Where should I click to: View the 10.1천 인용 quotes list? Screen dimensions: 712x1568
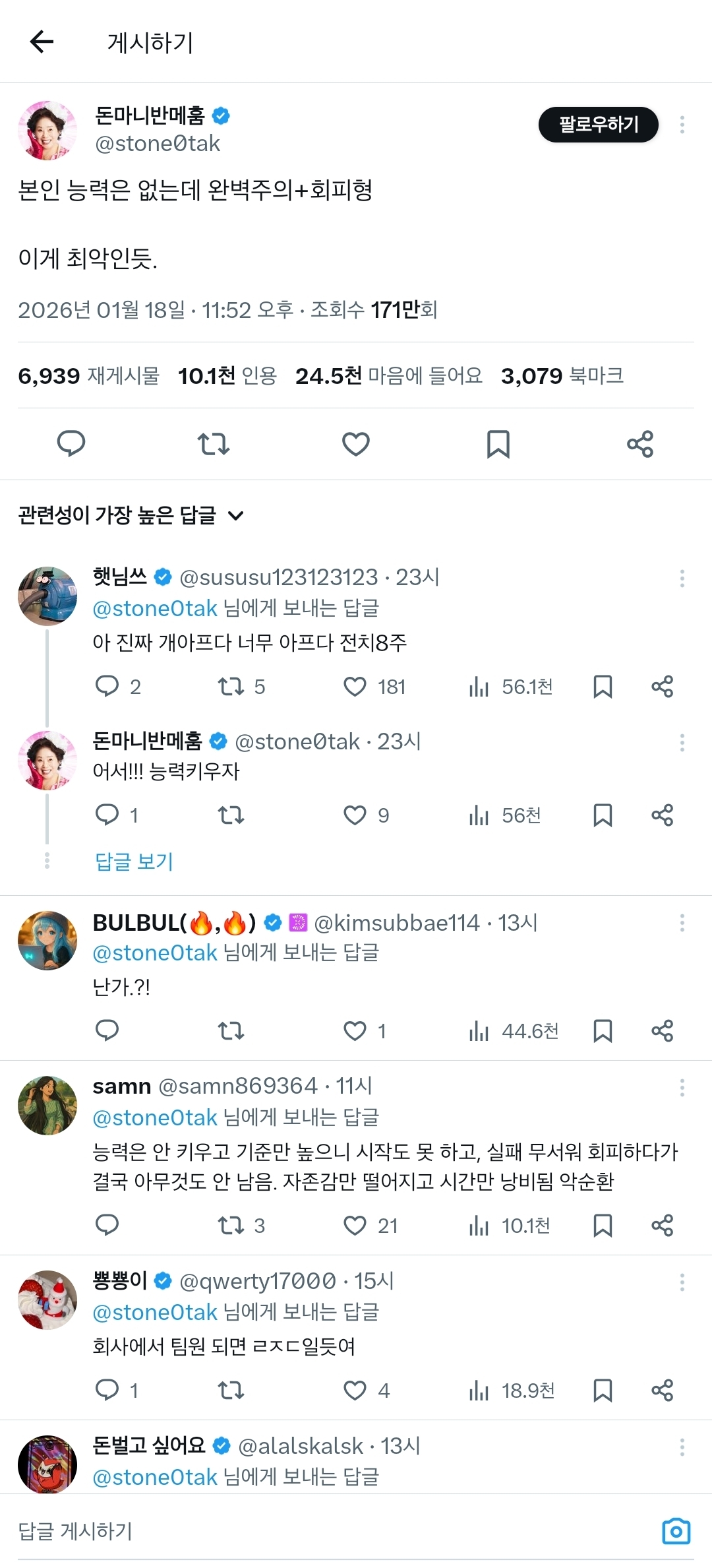coord(227,376)
